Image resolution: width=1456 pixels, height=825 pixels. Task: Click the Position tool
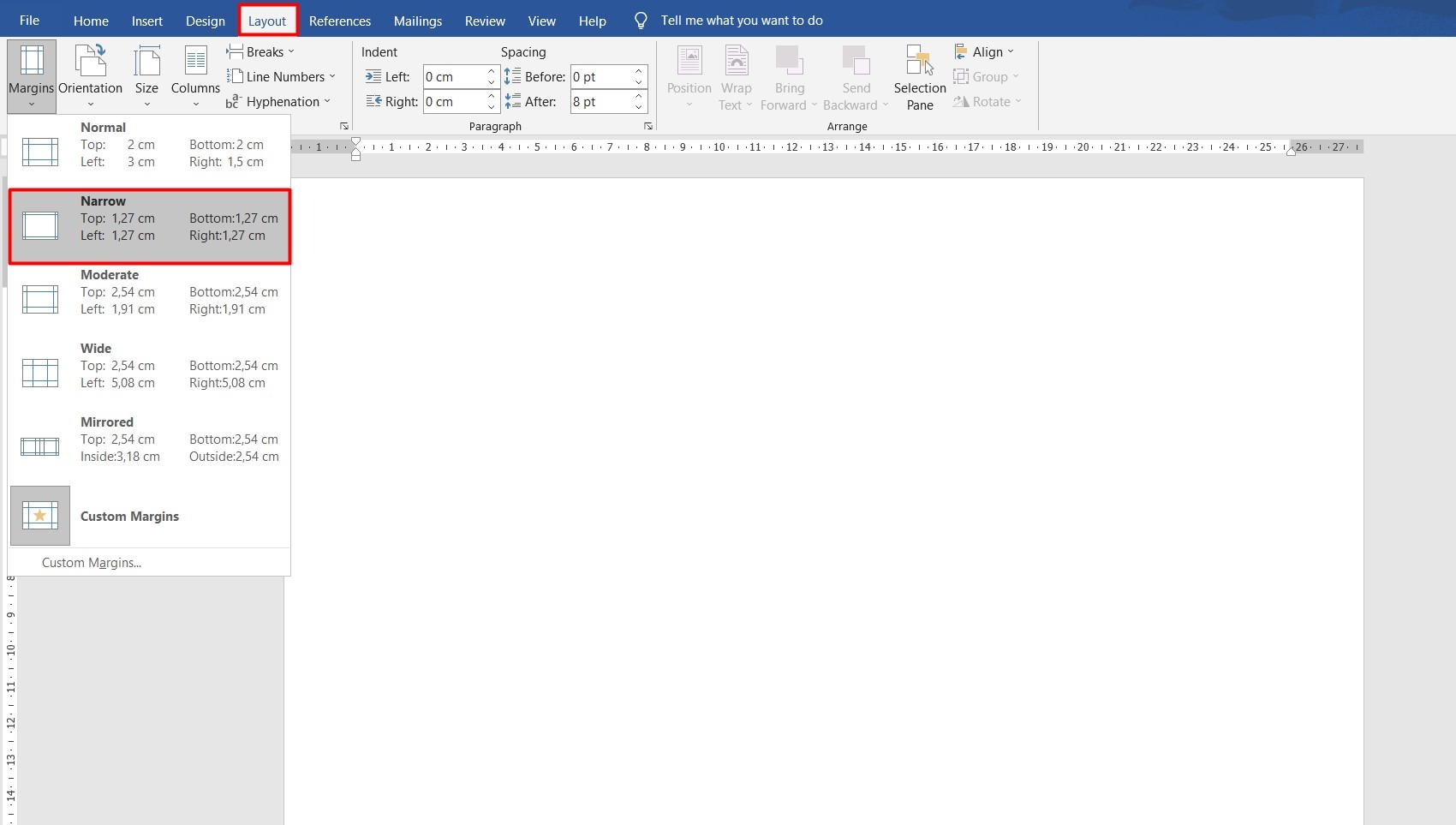[x=689, y=75]
